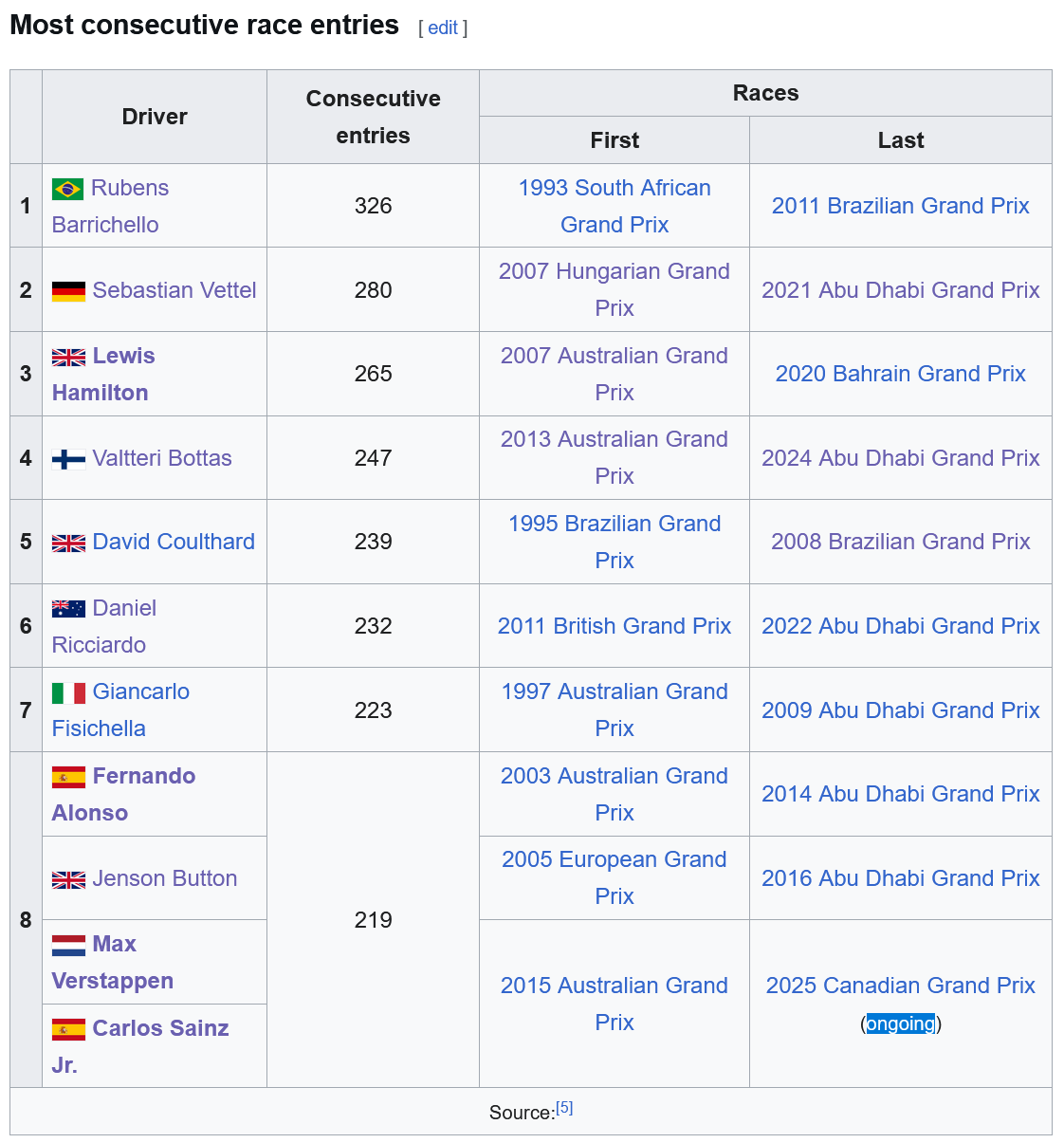Select the 265 entries value

point(374,374)
